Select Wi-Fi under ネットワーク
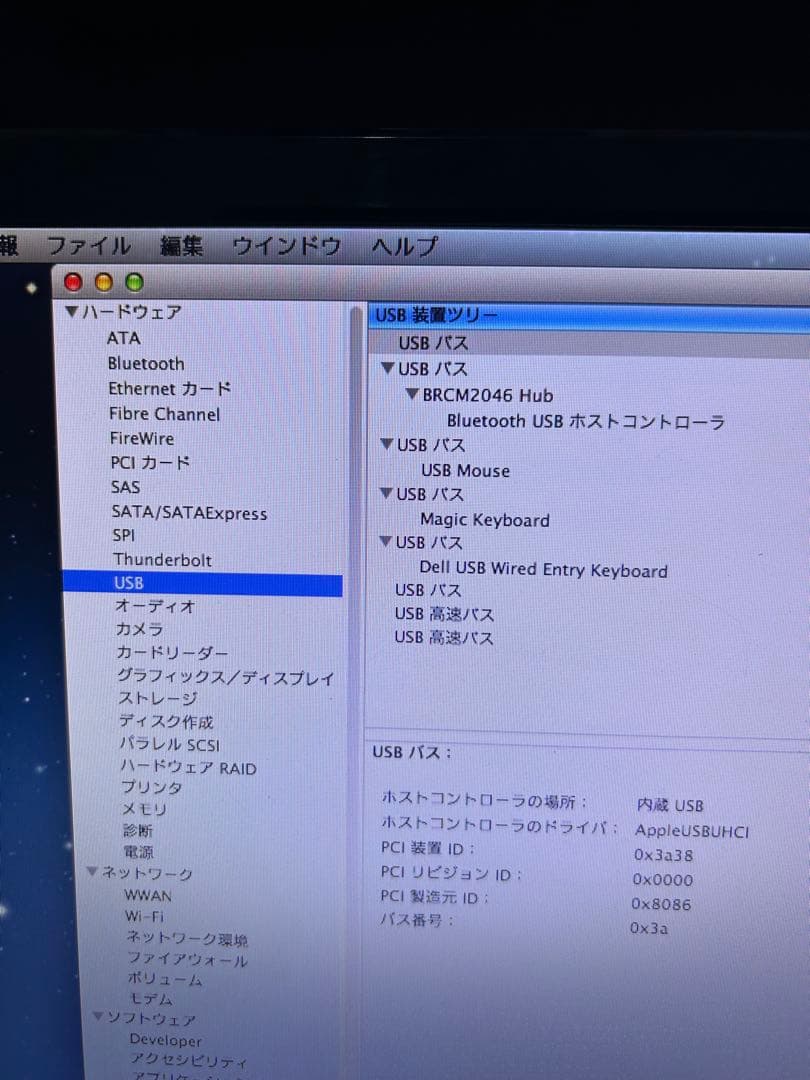This screenshot has height=1080, width=810. (143, 917)
